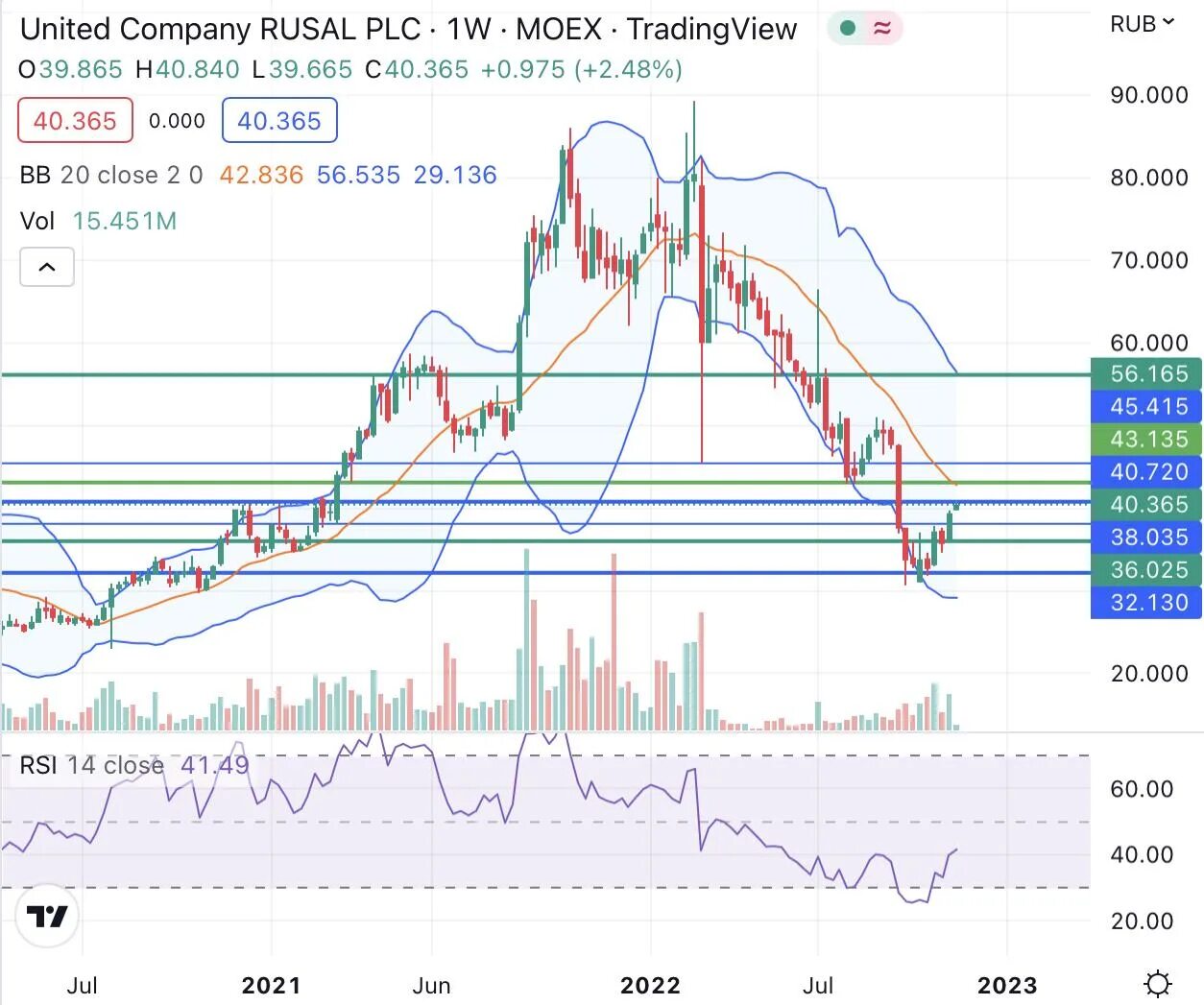This screenshot has width=1204, height=1005.
Task: Click the 38.035 price level label
Action: [1147, 537]
